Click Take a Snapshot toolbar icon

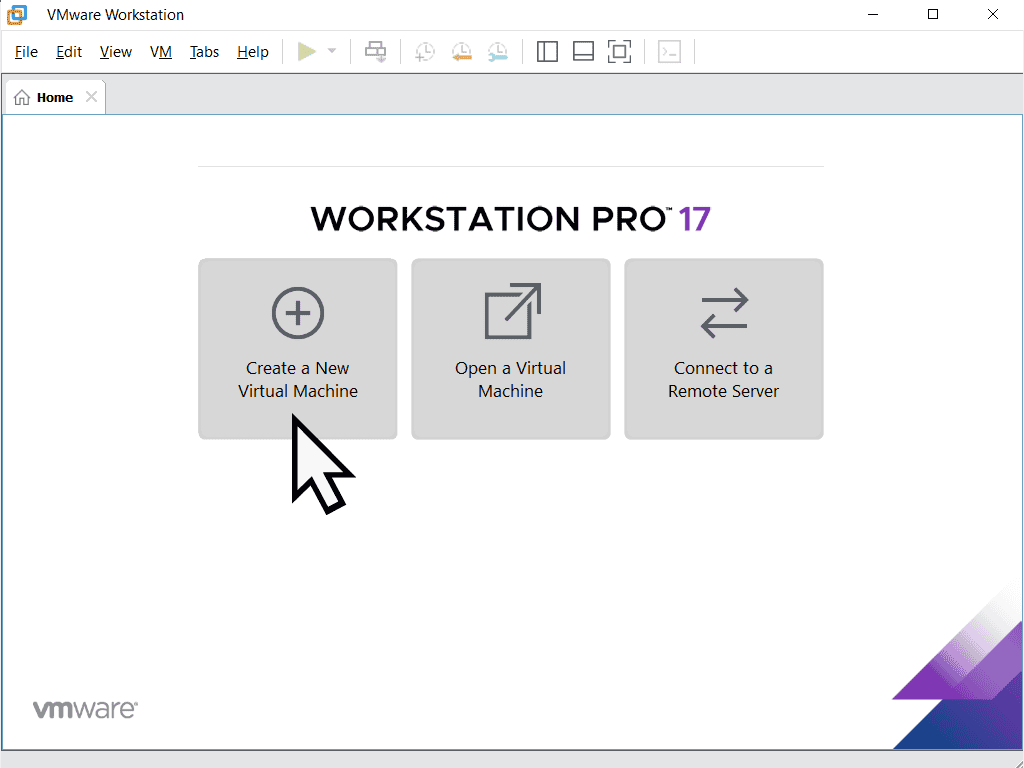click(424, 52)
